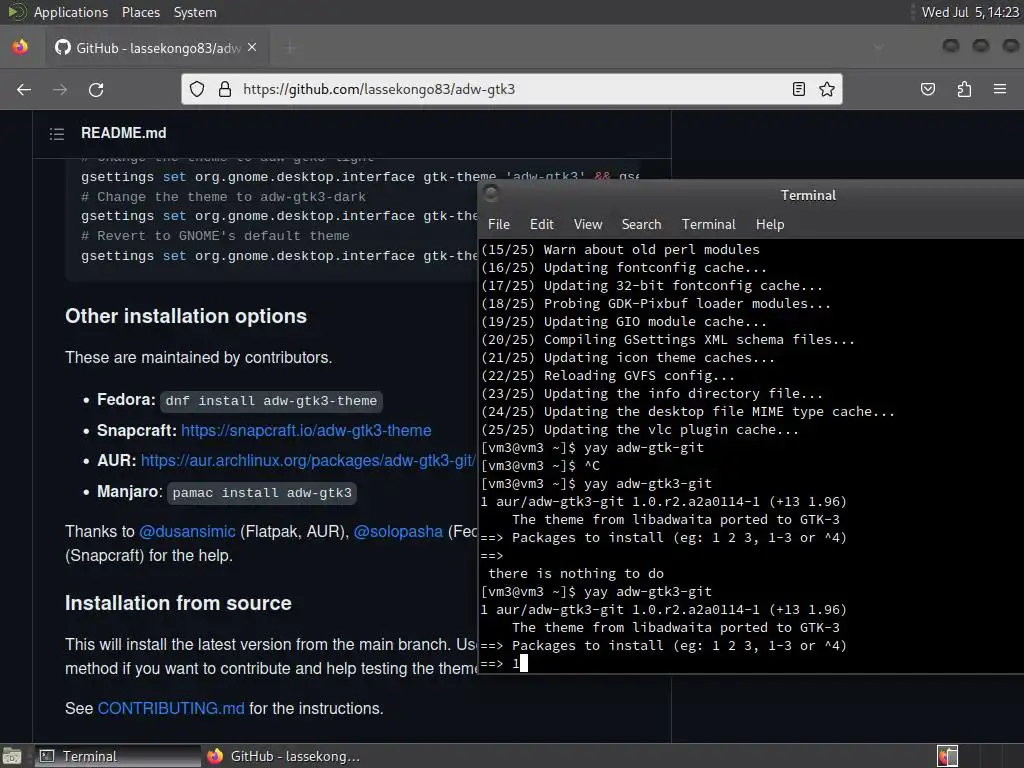Viewport: 1024px width, 768px height.
Task: Click the 'there is nothing to do' terminal line
Action: coord(576,573)
